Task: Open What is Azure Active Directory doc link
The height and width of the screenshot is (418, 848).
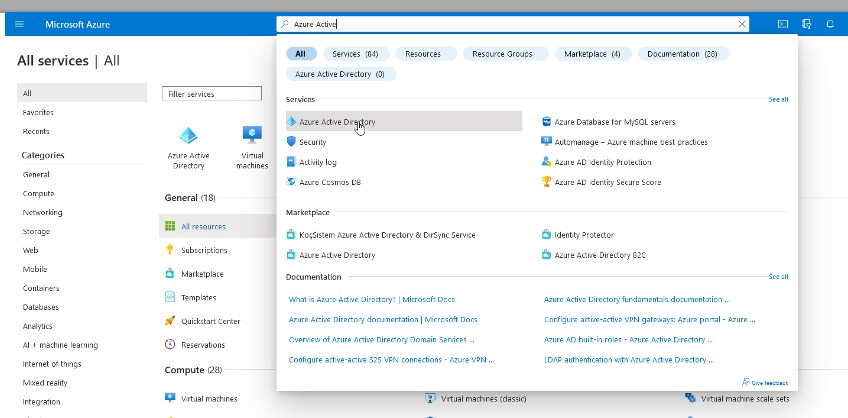Action: [x=372, y=299]
